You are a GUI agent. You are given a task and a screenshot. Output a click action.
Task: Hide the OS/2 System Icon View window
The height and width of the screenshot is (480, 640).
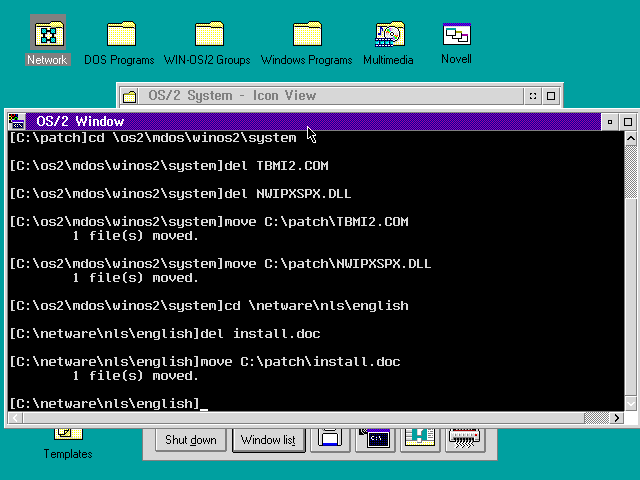point(533,96)
